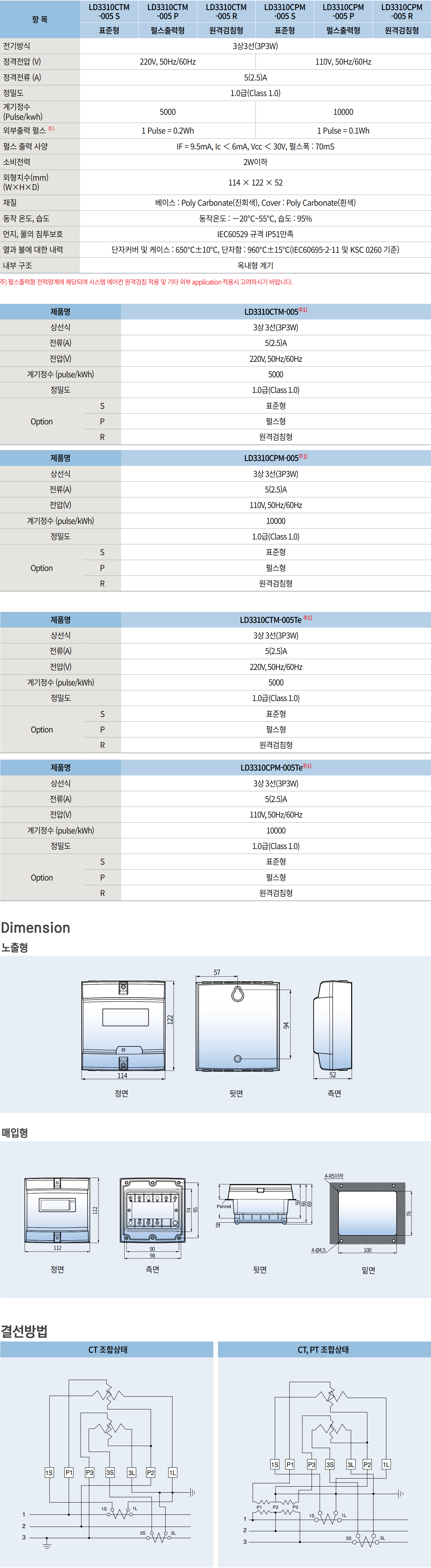This screenshot has width=431, height=1568.
Task: Open the 노출형 front view meter drawing
Action: tap(123, 1026)
